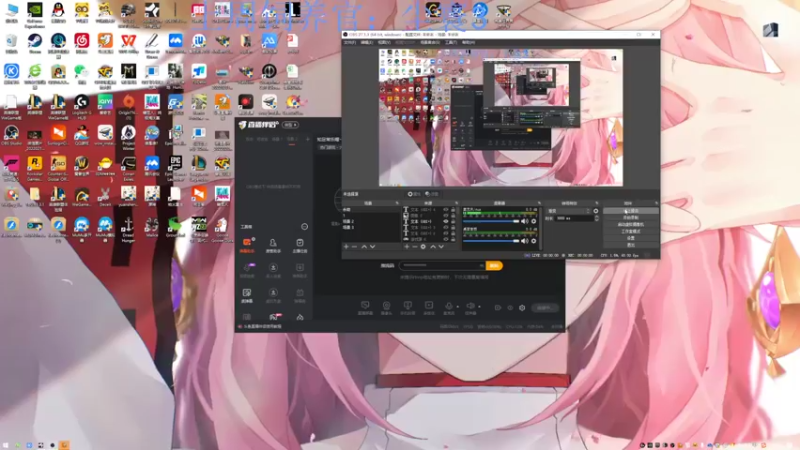
Task: Open the Help menu in OBS
Action: pos(468,42)
